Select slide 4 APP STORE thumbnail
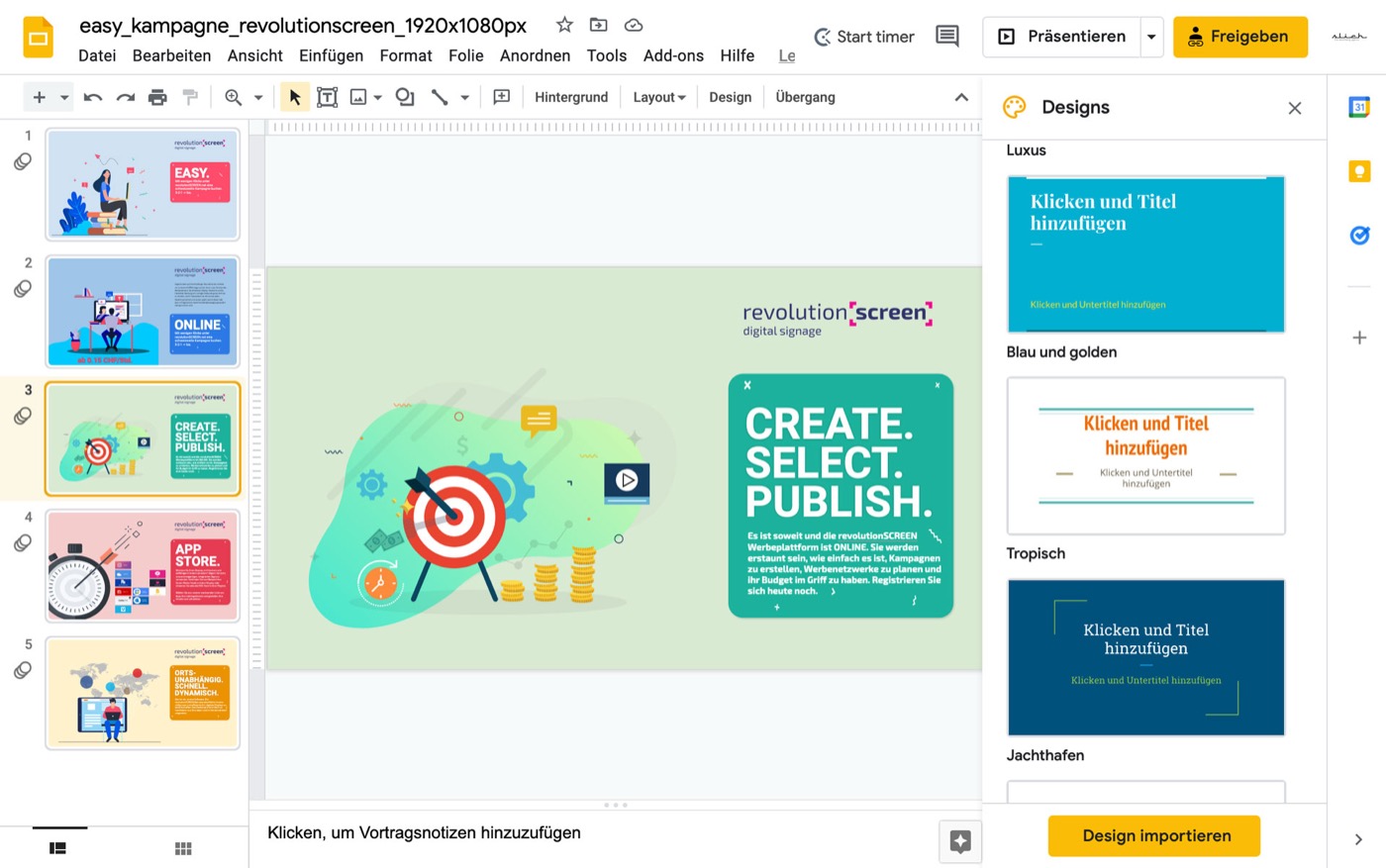The height and width of the screenshot is (868, 1386). tap(143, 565)
